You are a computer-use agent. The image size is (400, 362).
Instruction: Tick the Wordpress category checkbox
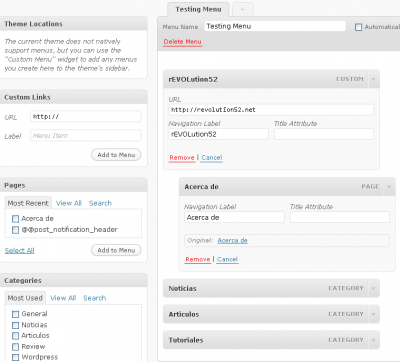(x=15, y=357)
